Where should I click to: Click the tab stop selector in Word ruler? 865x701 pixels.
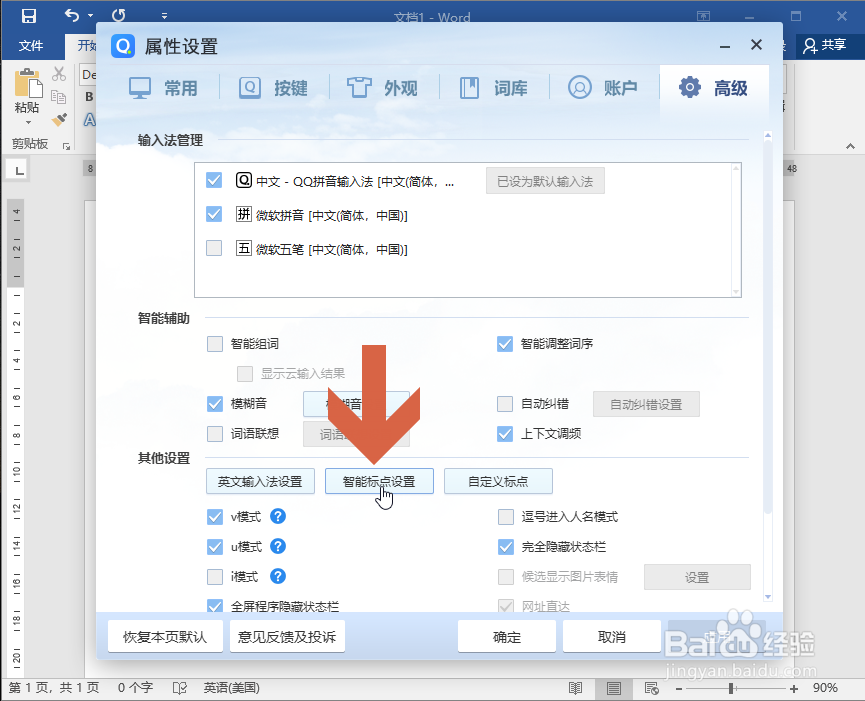19,169
